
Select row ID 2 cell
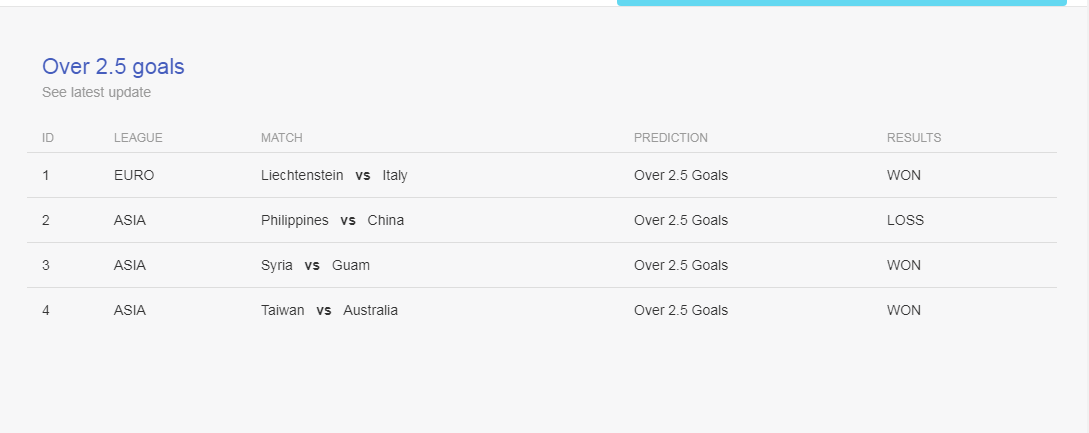pos(46,220)
